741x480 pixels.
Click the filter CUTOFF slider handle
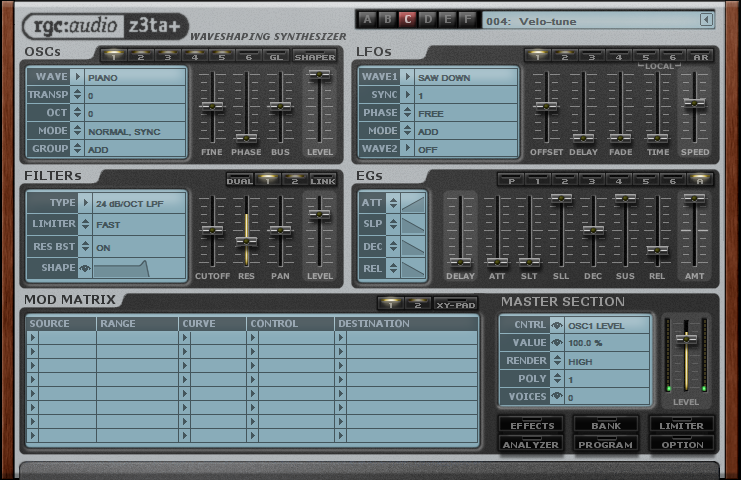[212, 230]
